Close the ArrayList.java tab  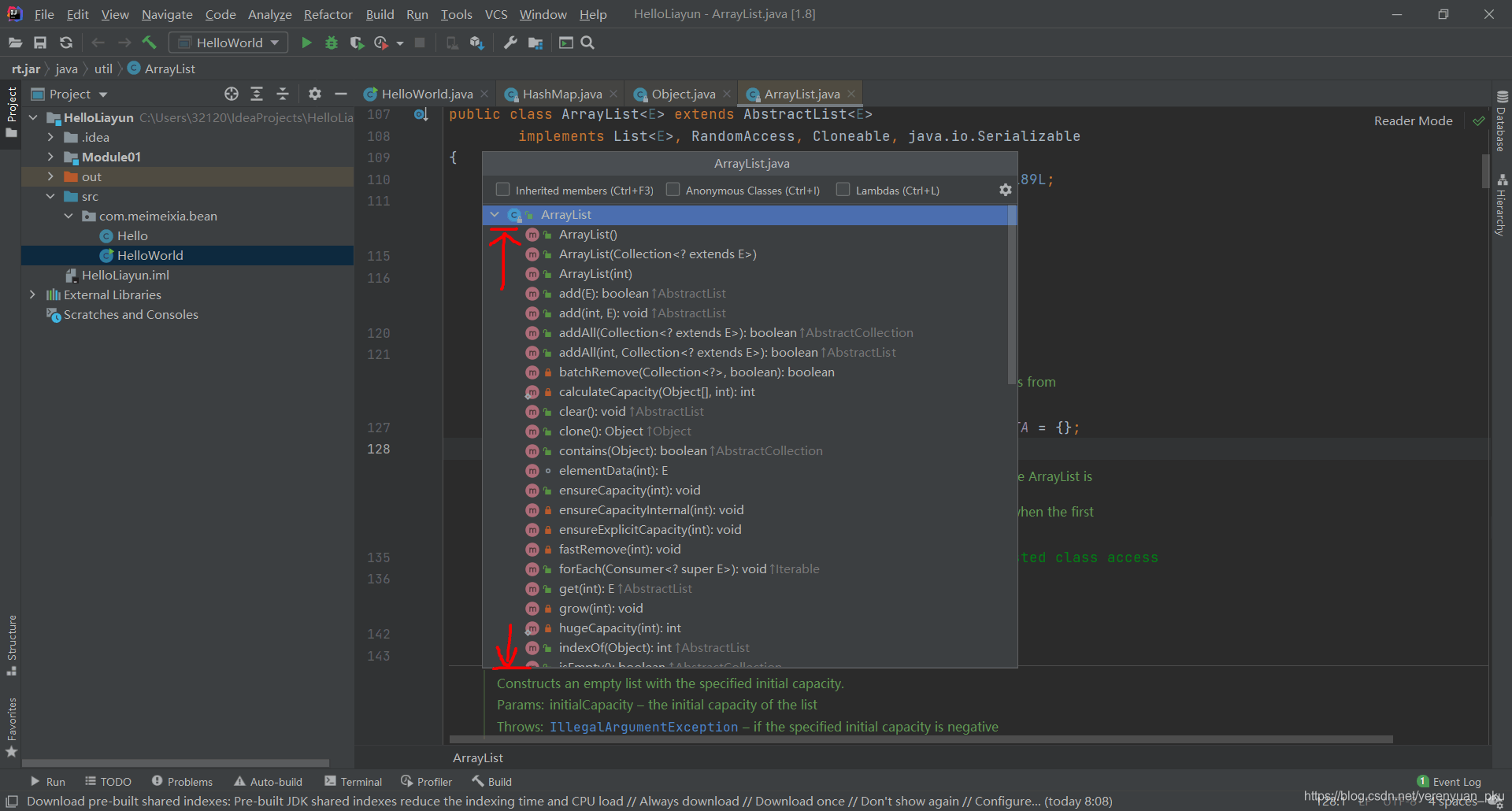851,94
